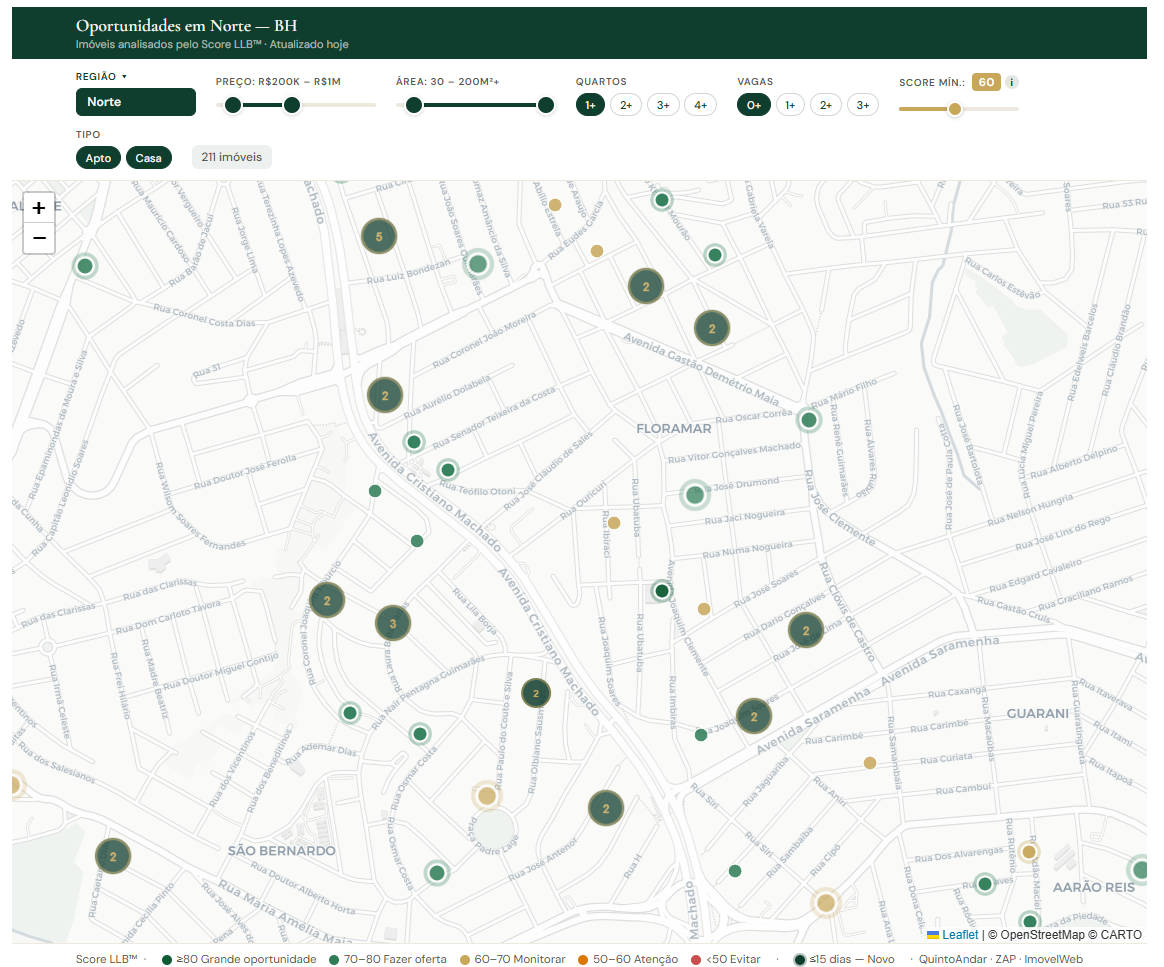Open the cluster of 3 properties marker
This screenshot has width=1164, height=967.
(x=393, y=623)
